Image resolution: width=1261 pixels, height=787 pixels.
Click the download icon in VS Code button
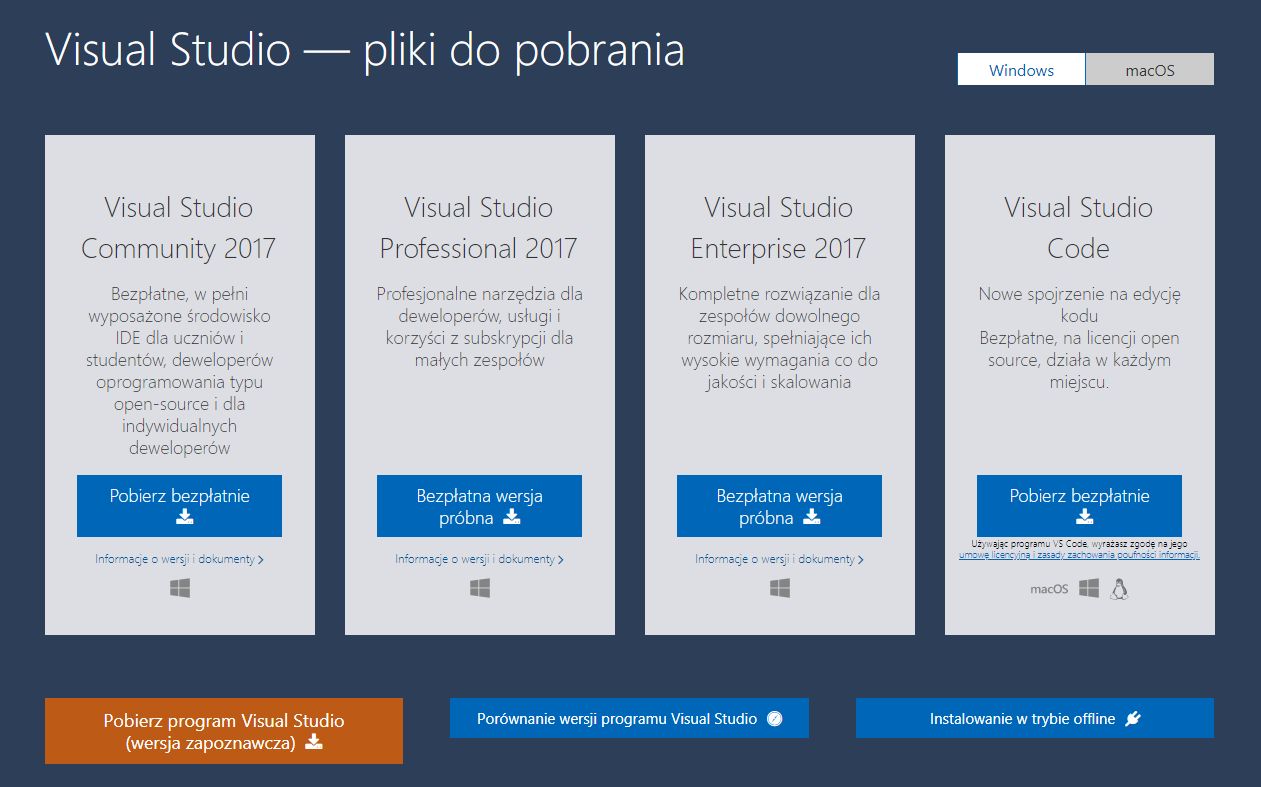pos(1084,517)
